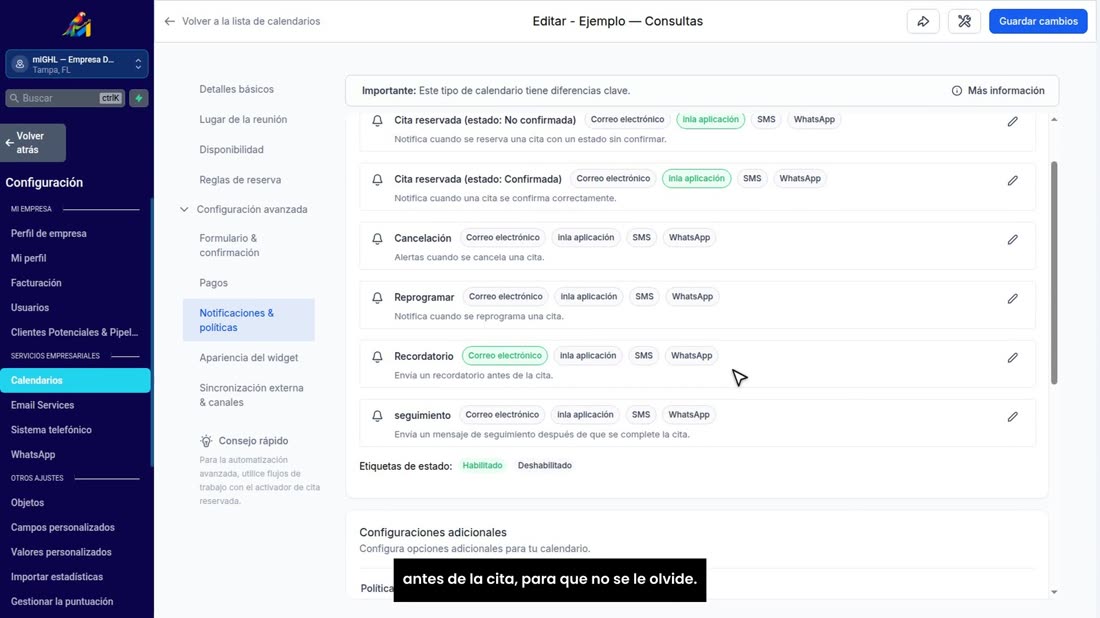Click the bell icon beside Cita reservada Confirmada

(x=377, y=180)
